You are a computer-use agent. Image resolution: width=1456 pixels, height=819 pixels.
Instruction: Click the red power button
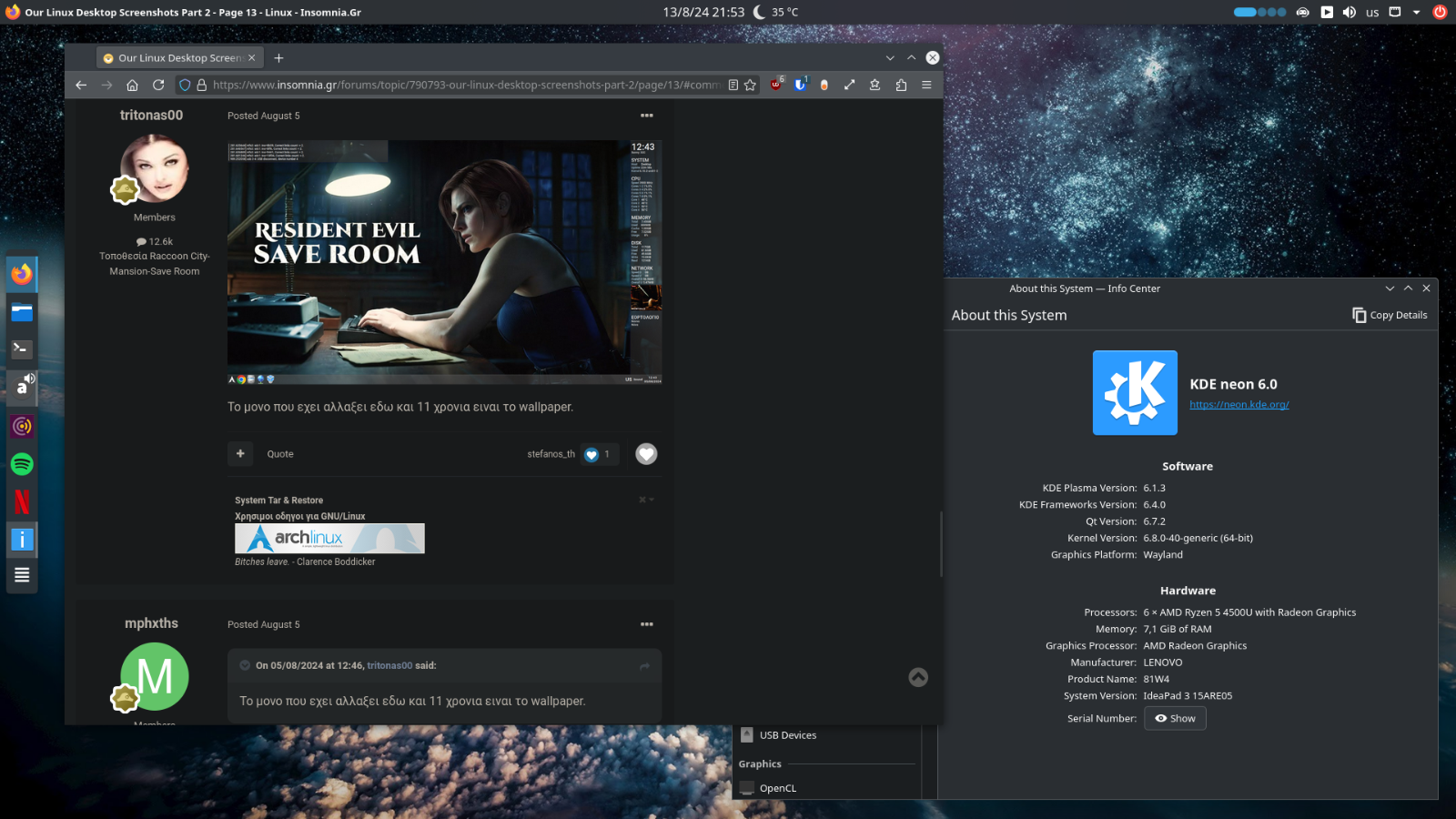pyautogui.click(x=1440, y=12)
